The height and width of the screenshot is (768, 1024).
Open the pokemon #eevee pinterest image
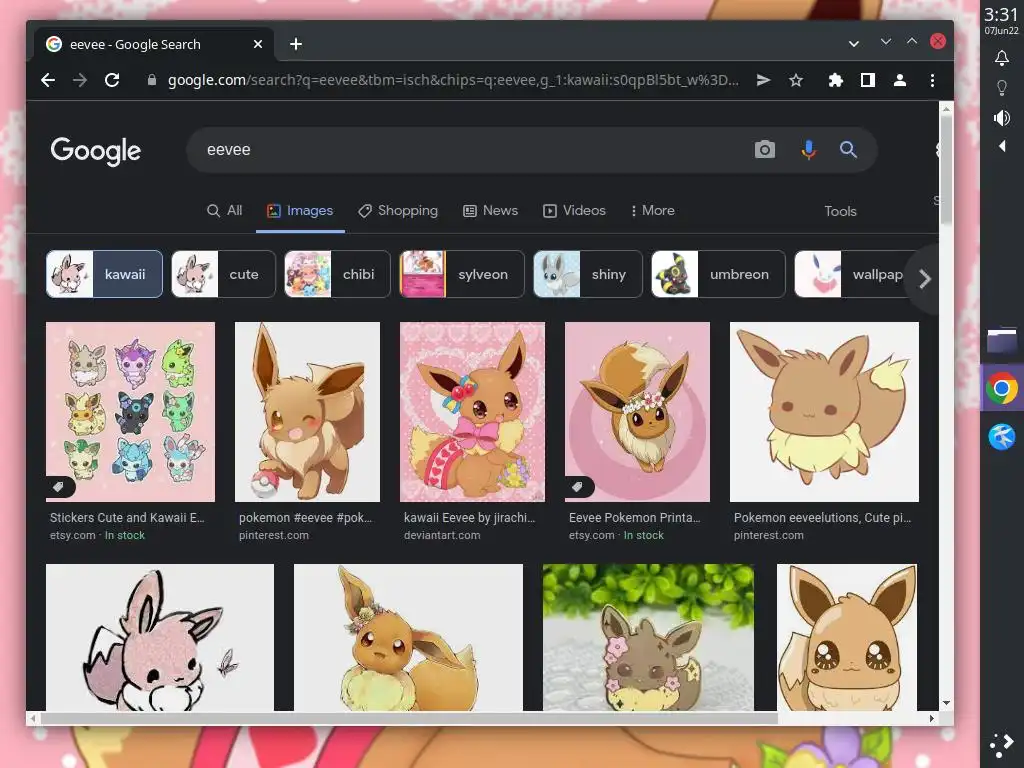tap(307, 411)
